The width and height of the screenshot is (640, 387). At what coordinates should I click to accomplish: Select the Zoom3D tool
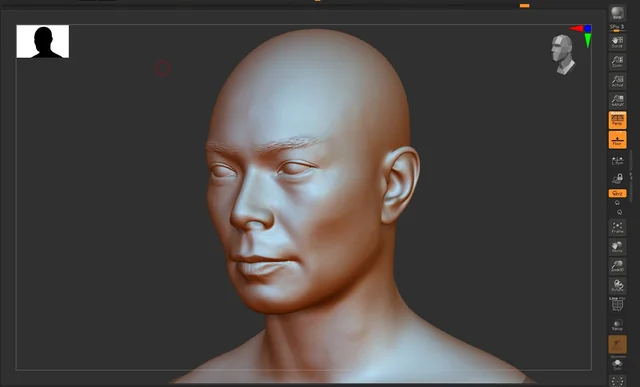pos(617,266)
